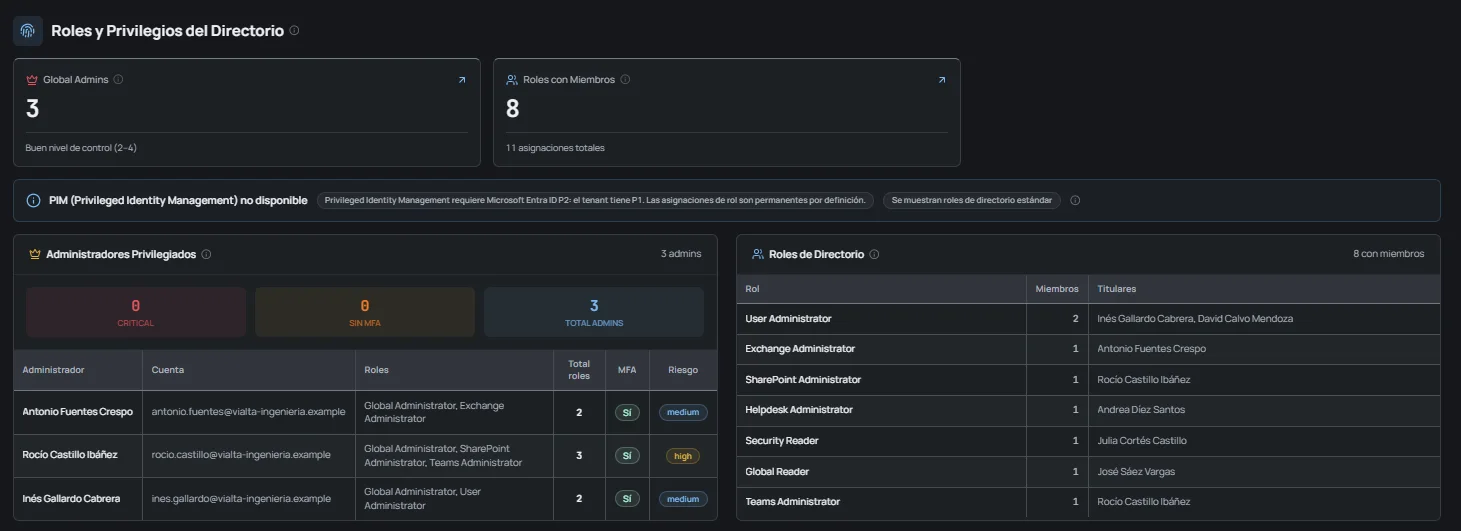Image resolution: width=1461 pixels, height=531 pixels.
Task: Select the Helpdesk Administrator role row
Action: pyautogui.click(x=1088, y=410)
